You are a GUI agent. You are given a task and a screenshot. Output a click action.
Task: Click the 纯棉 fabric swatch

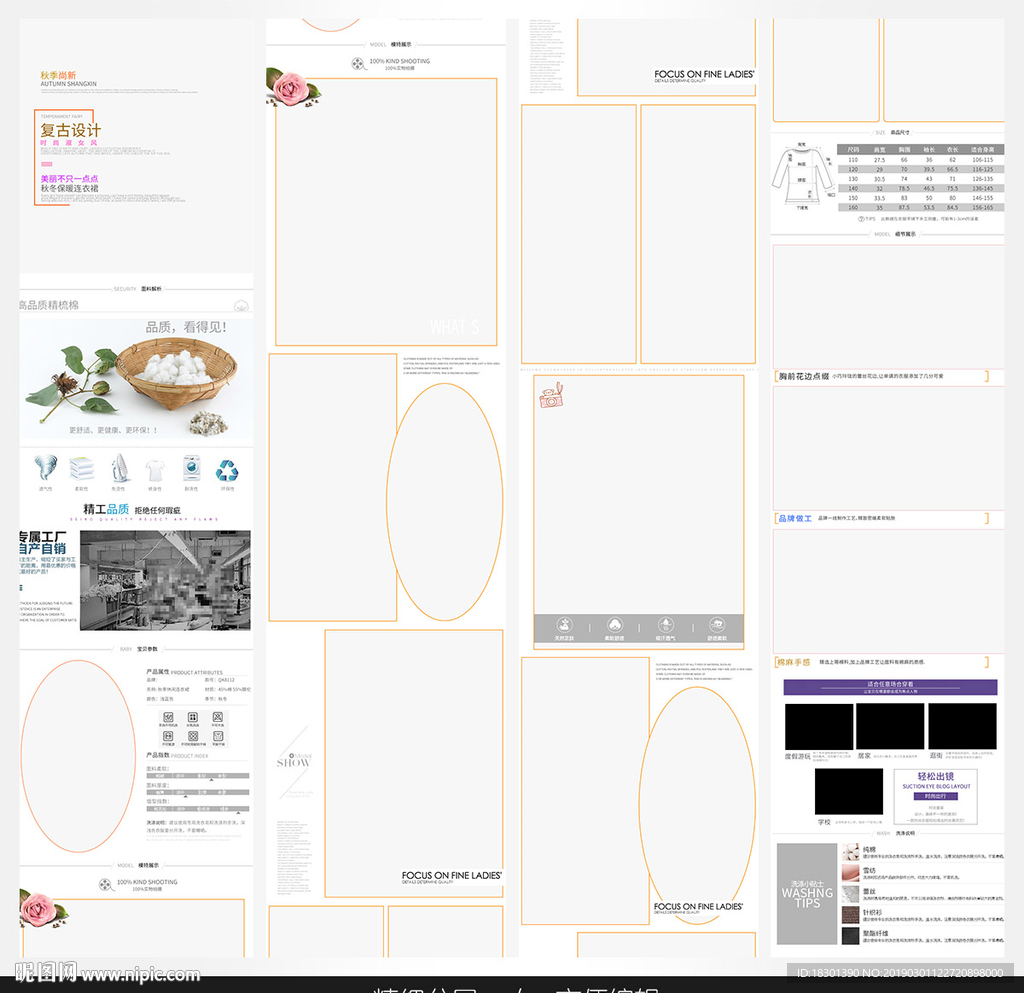[x=850, y=852]
